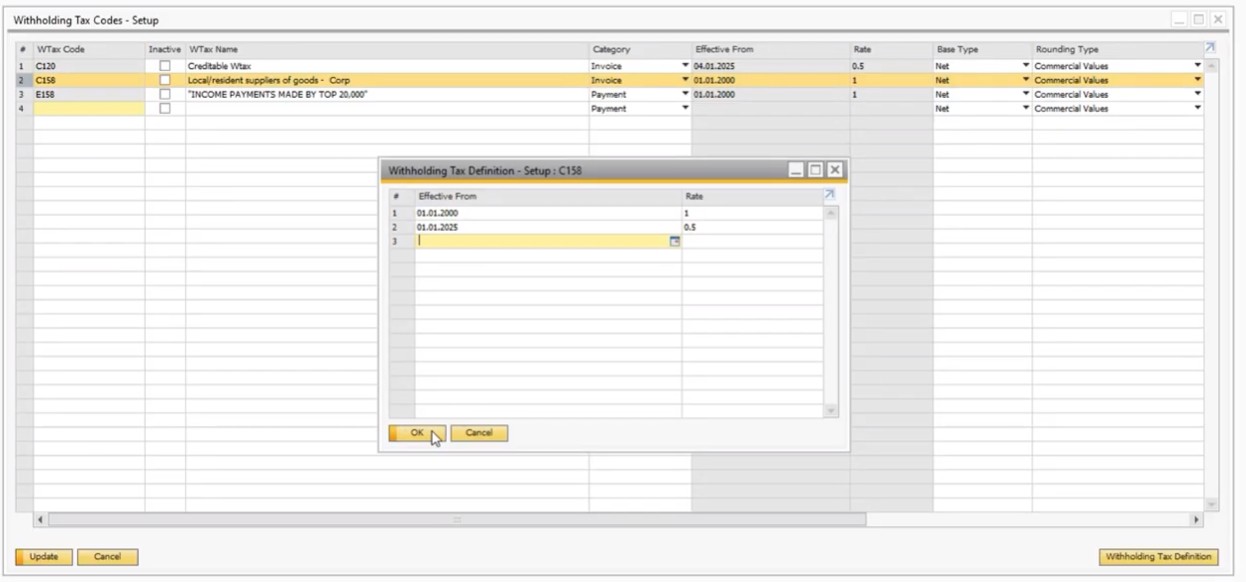The width and height of the screenshot is (1246, 582).
Task: Minimize the Withholding Tax Codes Setup window
Action: click(x=1181, y=19)
